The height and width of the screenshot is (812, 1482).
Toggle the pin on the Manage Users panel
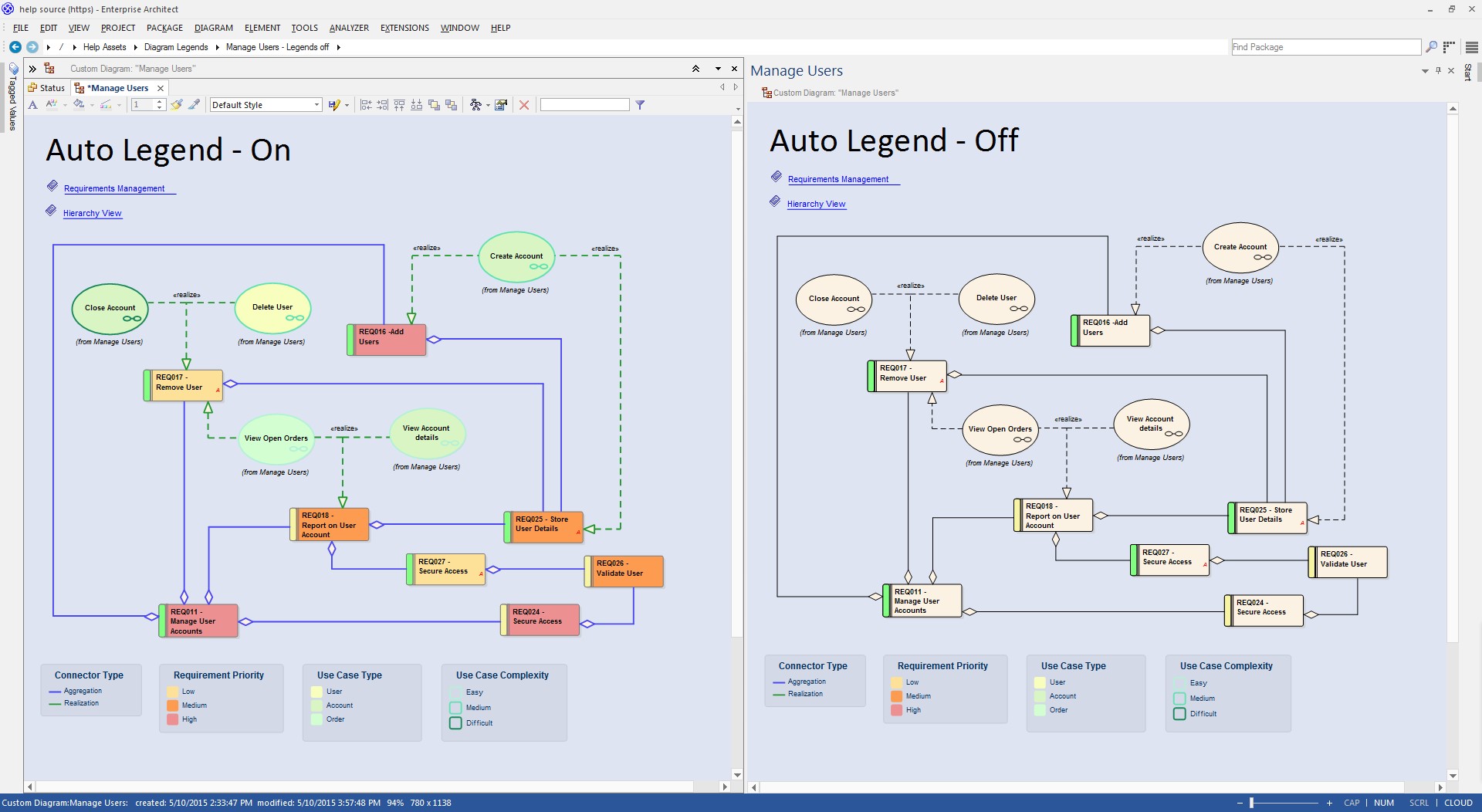[1438, 70]
